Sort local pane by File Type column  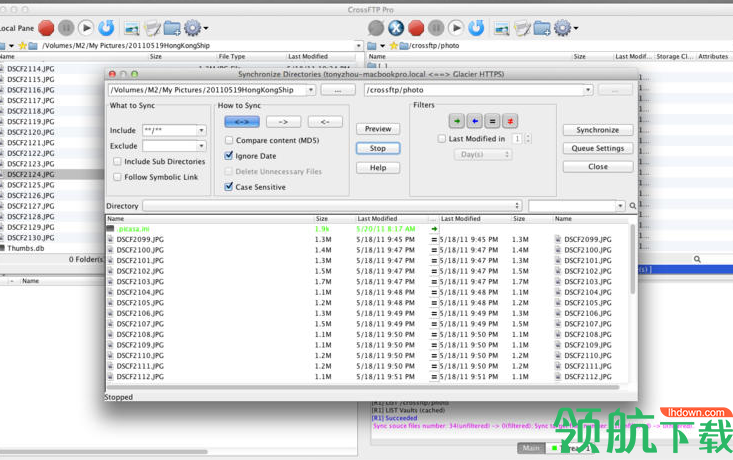coord(232,57)
